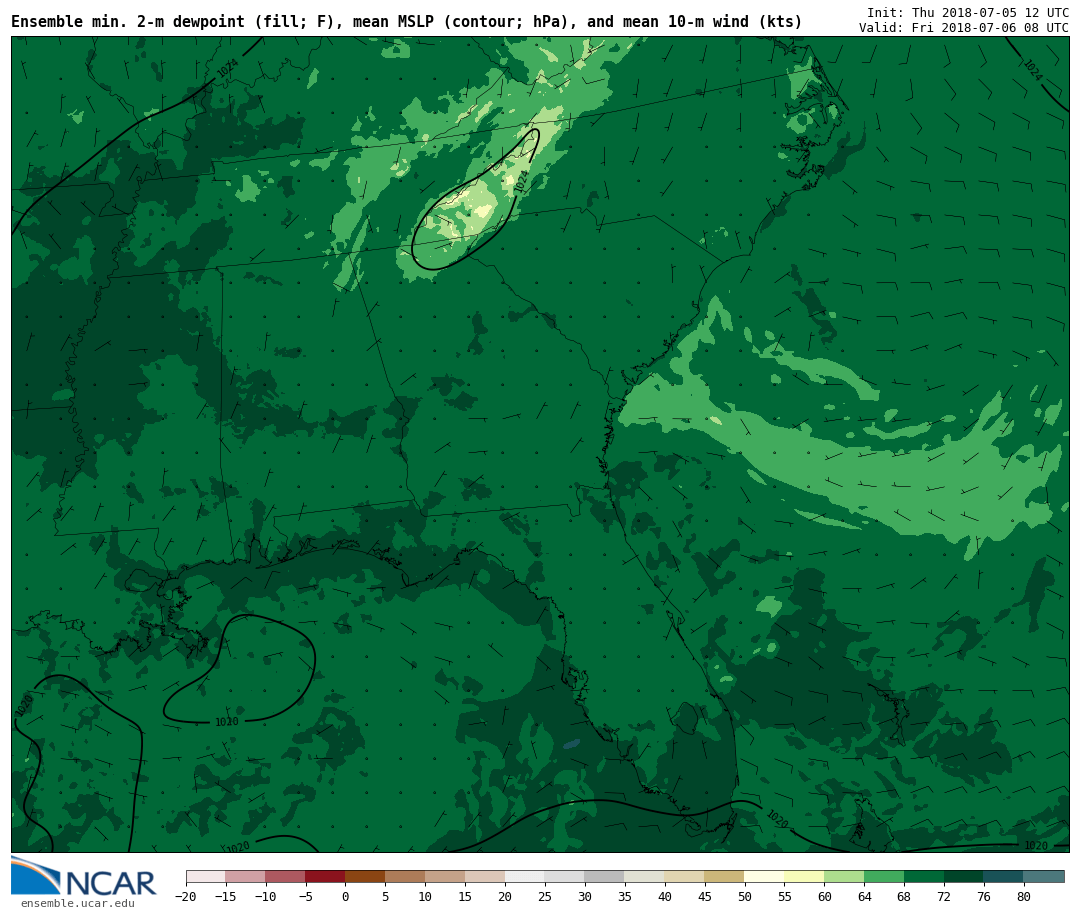This screenshot has width=1080, height=915.
Task: Click the Valid time Fri 2018-07-06 08 UTC
Action: [963, 28]
